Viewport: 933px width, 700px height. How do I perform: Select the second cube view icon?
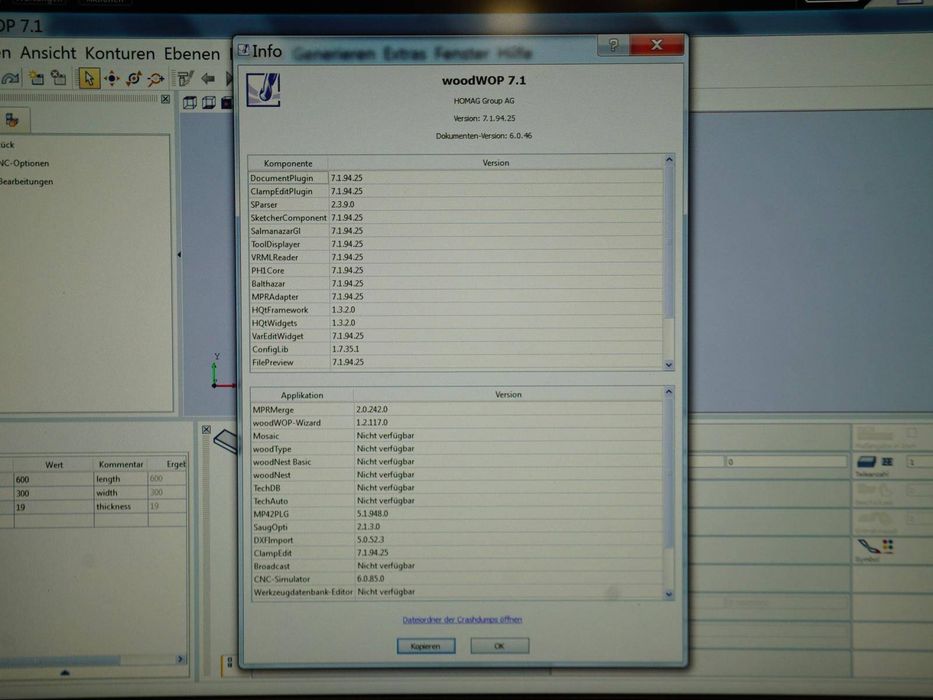tap(208, 102)
